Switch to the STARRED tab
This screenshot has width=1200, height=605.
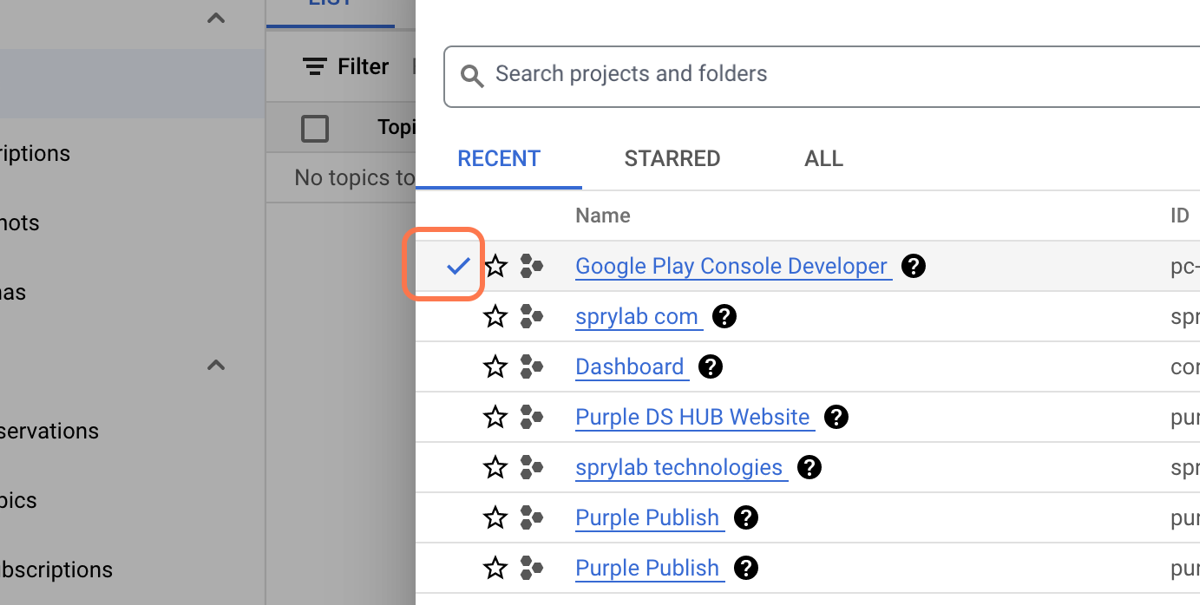point(672,159)
